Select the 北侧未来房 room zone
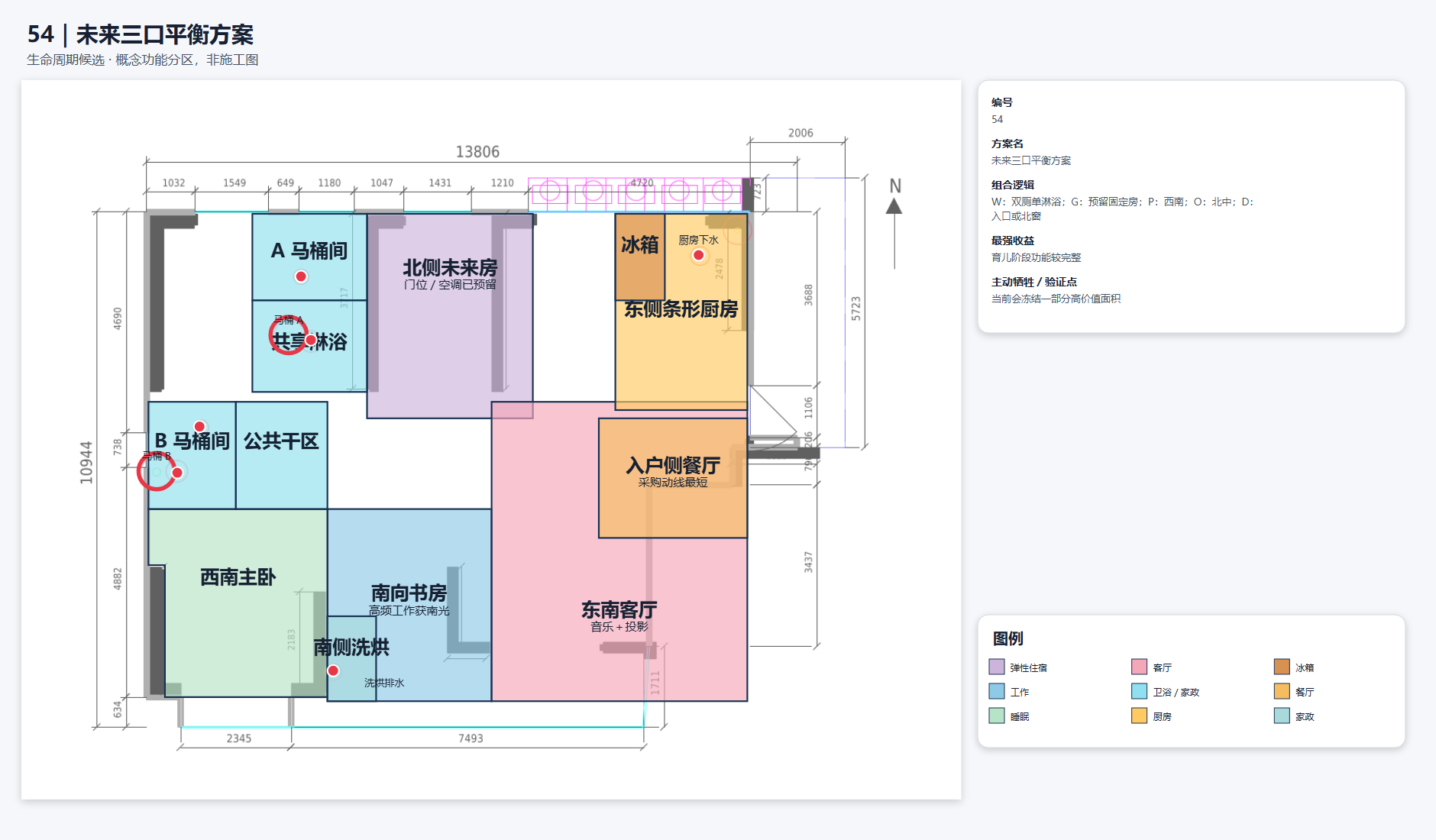The image size is (1436, 840). click(450, 315)
